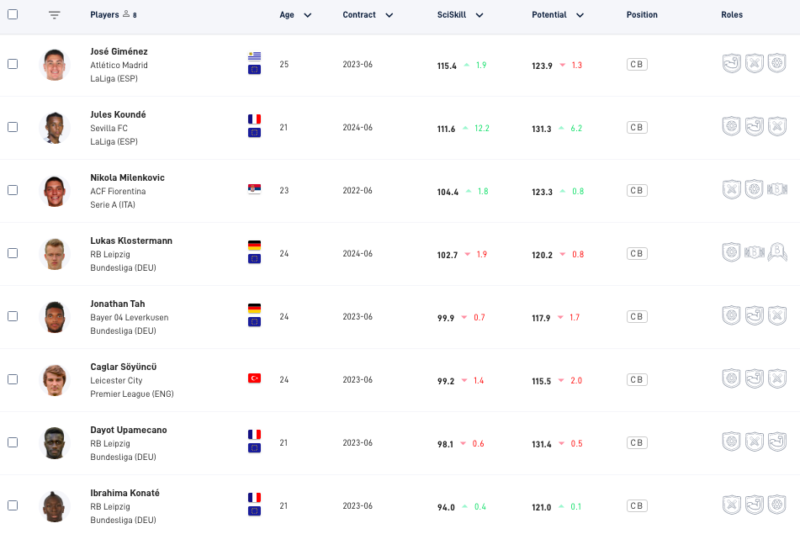Expand the Contract column sort dropdown
Screen dimensions: 800x534
389,15
